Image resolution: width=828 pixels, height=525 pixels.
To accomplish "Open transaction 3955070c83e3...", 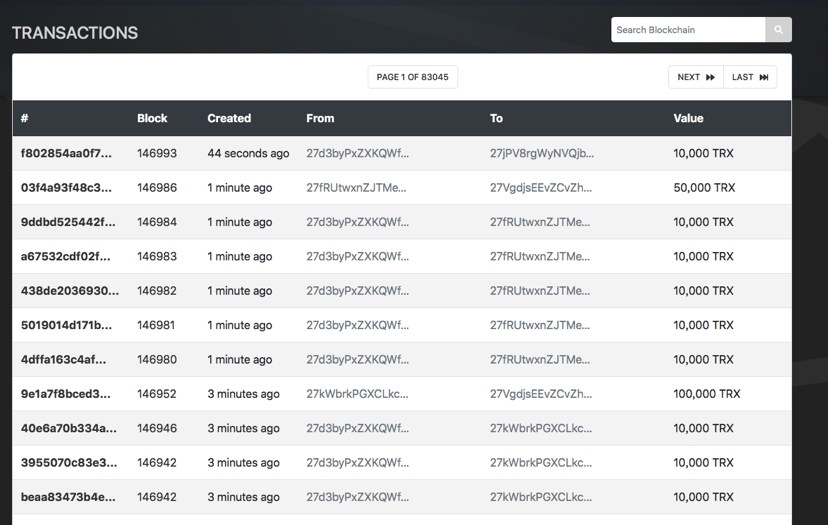I will click(69, 462).
